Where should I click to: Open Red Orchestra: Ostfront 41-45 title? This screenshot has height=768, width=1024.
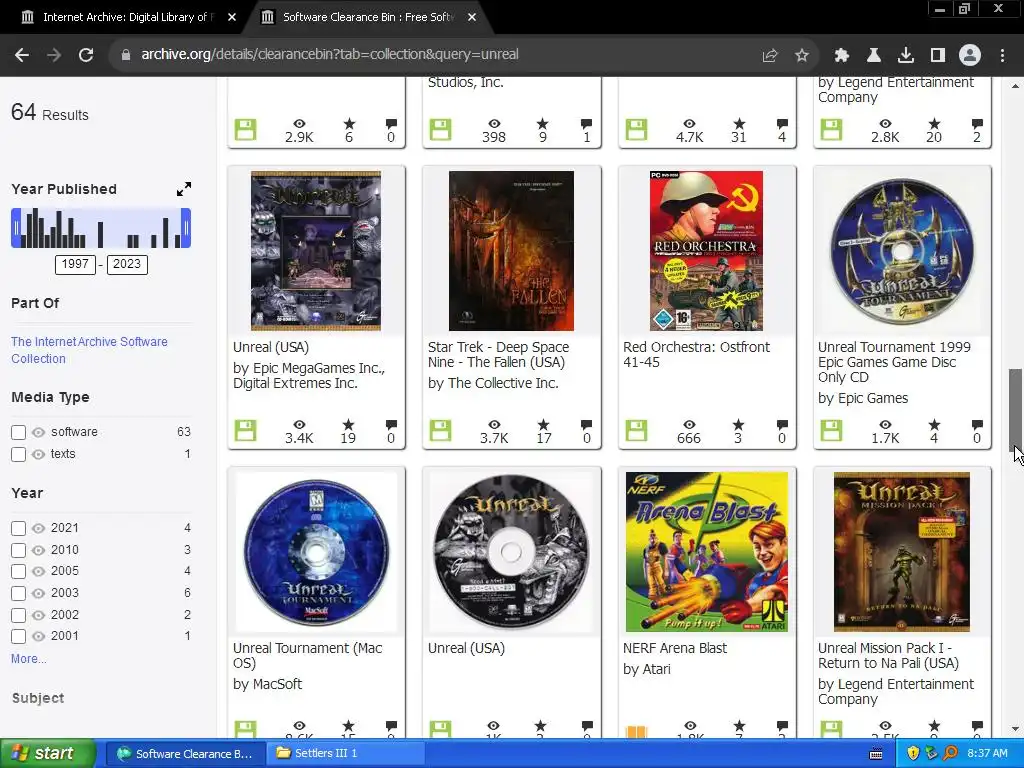[696, 355]
